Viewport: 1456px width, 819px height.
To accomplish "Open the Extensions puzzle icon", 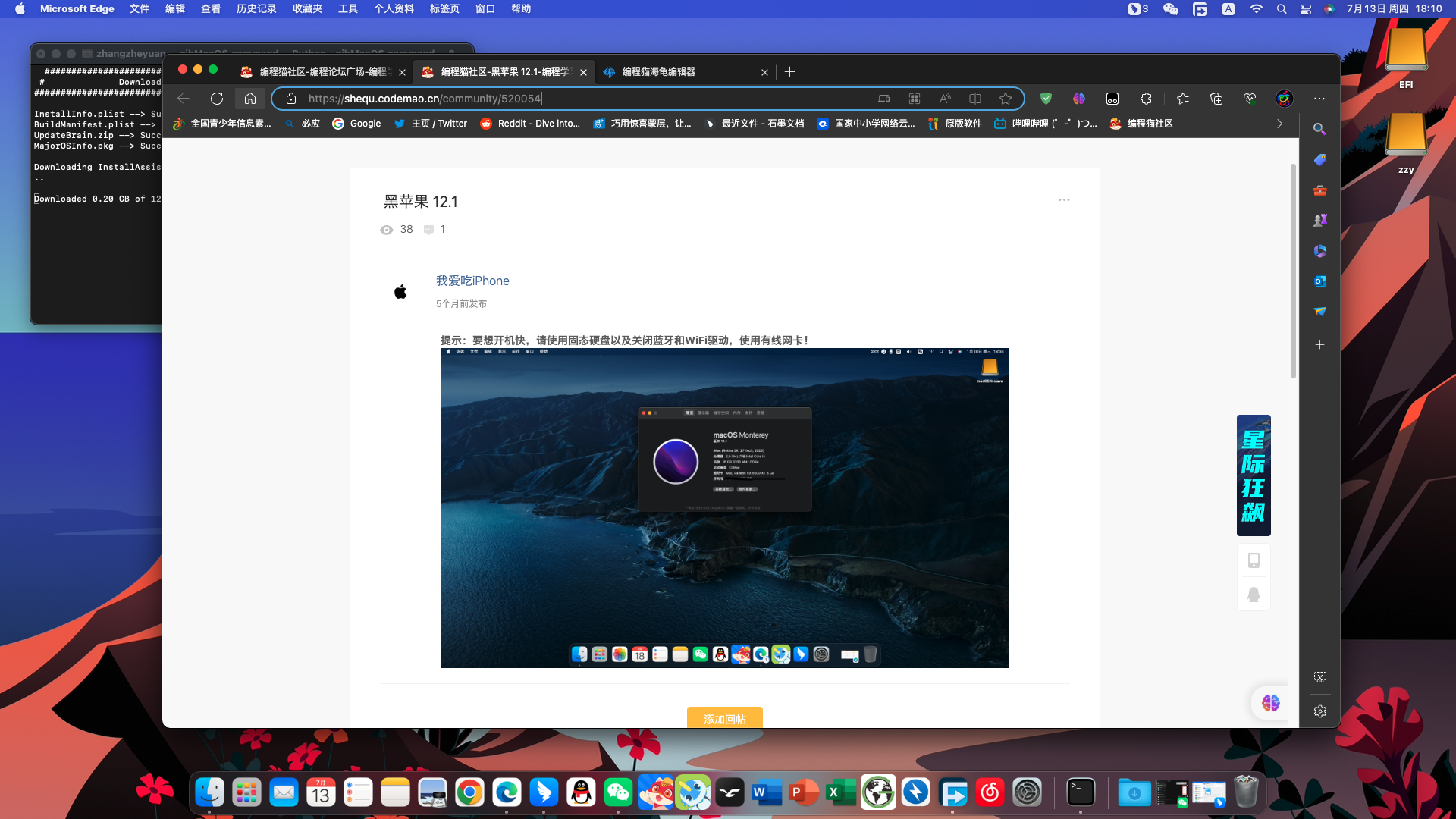I will pyautogui.click(x=1146, y=99).
